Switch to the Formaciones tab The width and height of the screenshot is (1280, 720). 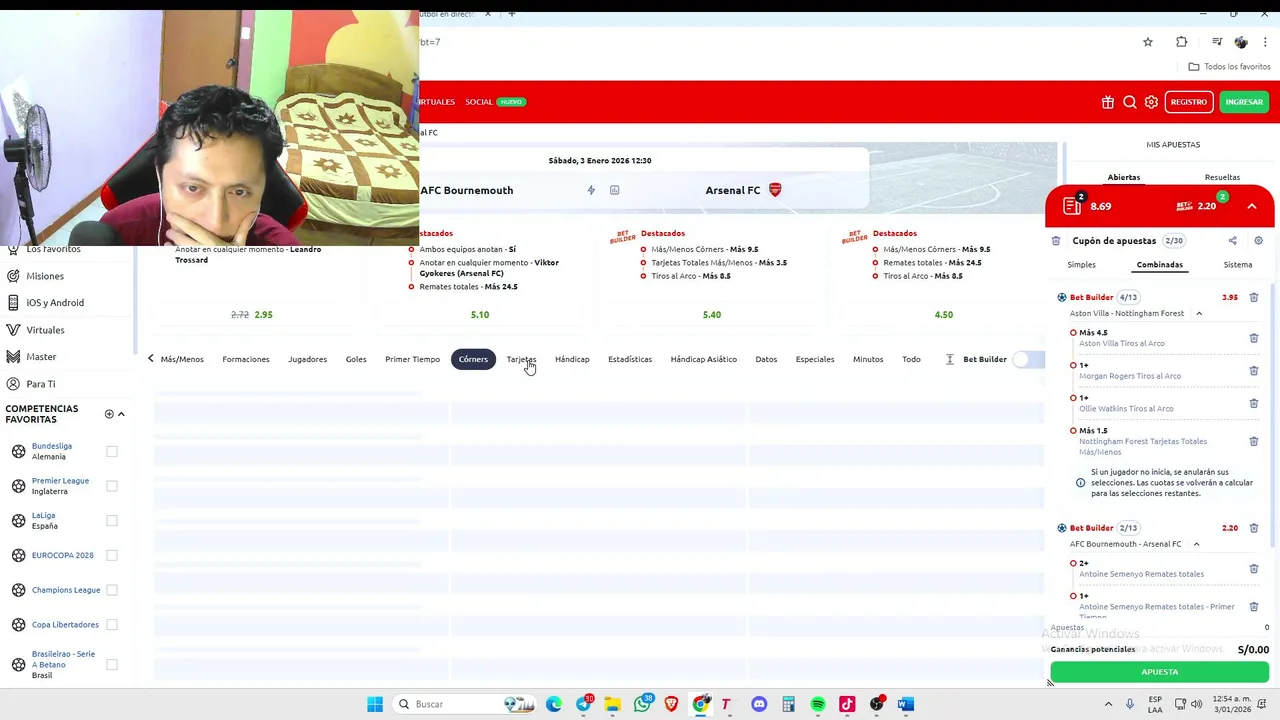tap(246, 359)
